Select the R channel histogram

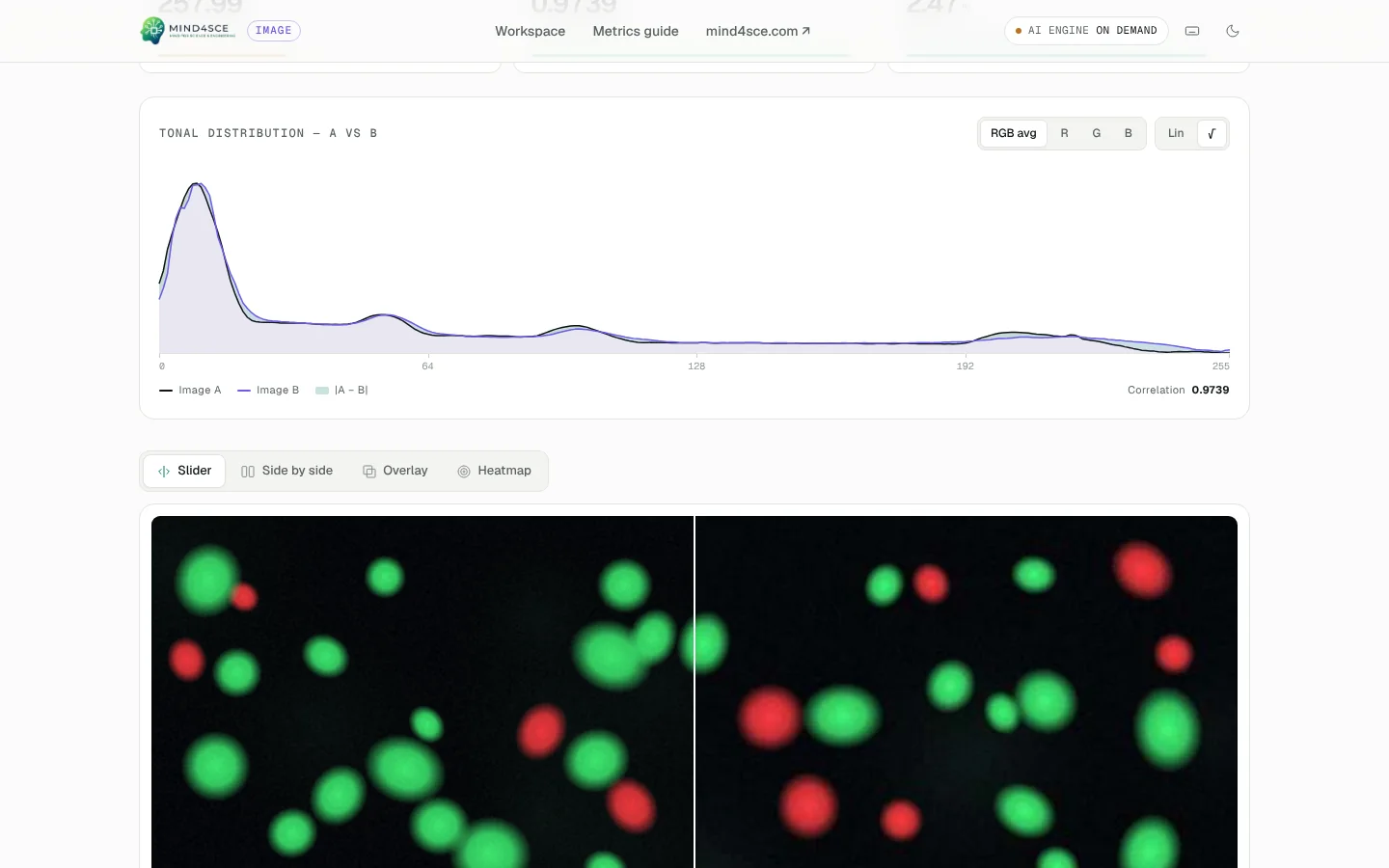click(x=1065, y=133)
